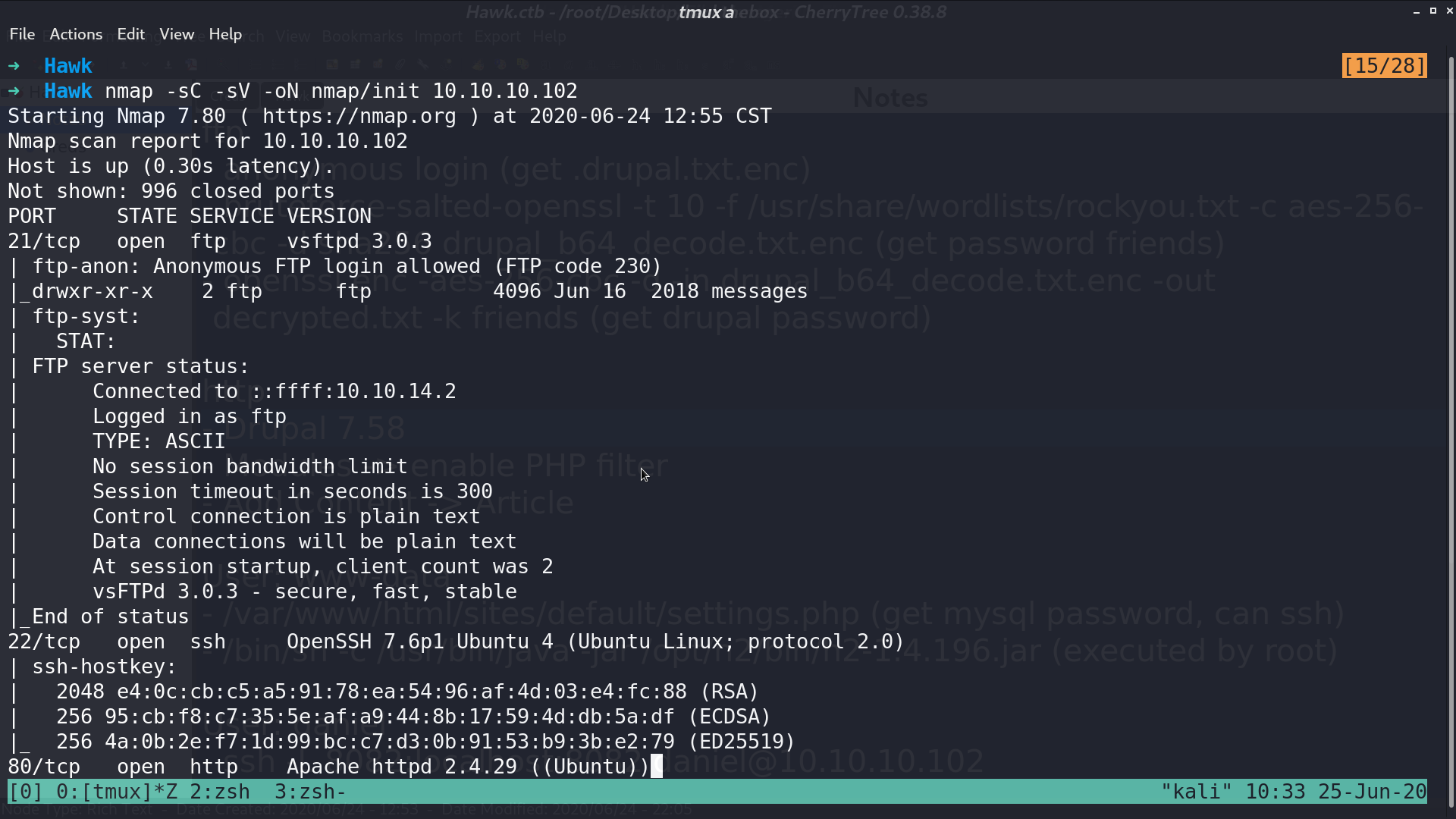1456x819 pixels.
Task: Switch to tmux window 2:zsh
Action: (x=220, y=792)
